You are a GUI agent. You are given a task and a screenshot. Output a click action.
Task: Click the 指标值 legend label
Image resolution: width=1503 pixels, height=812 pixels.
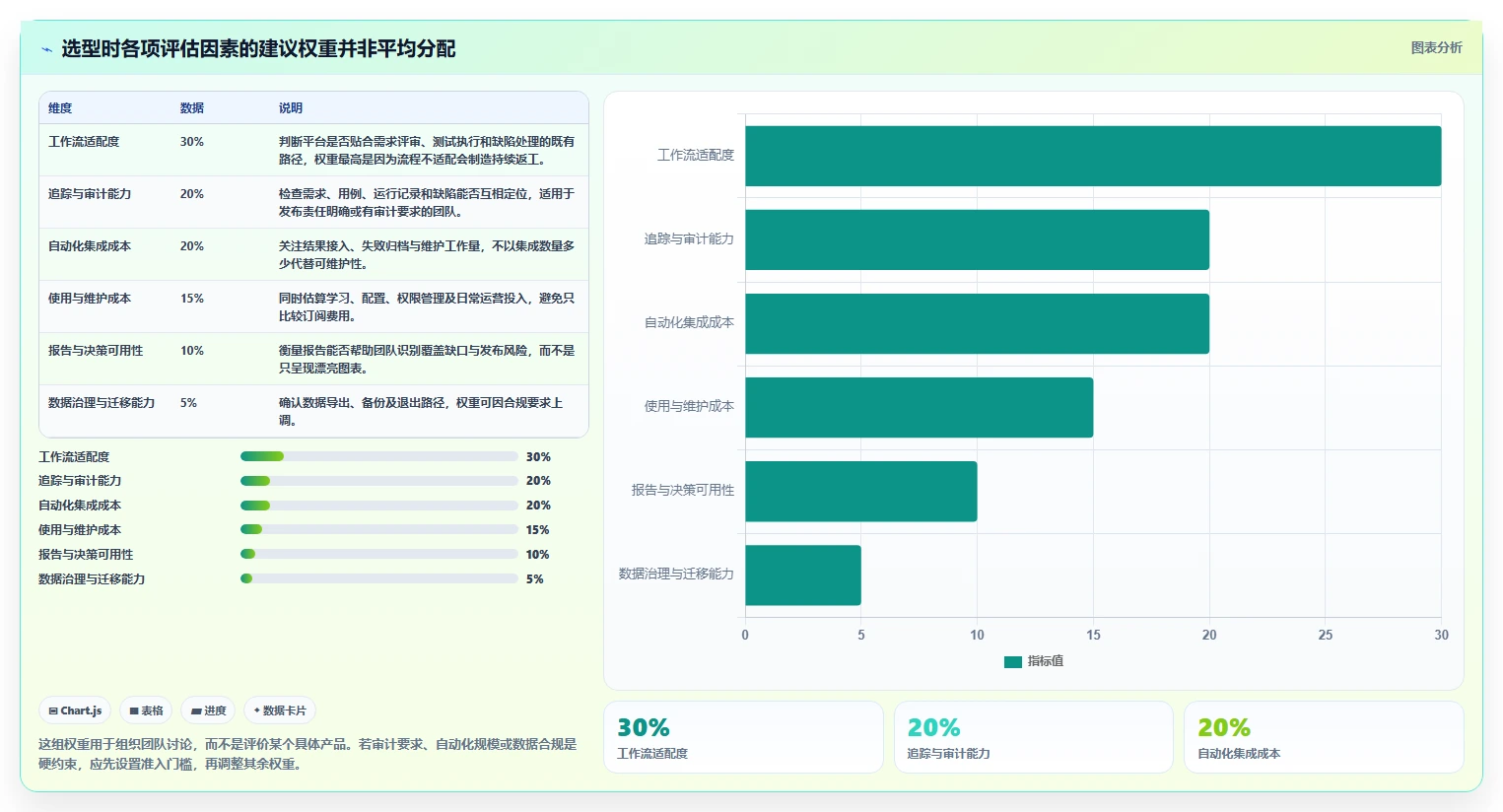[x=1045, y=661]
